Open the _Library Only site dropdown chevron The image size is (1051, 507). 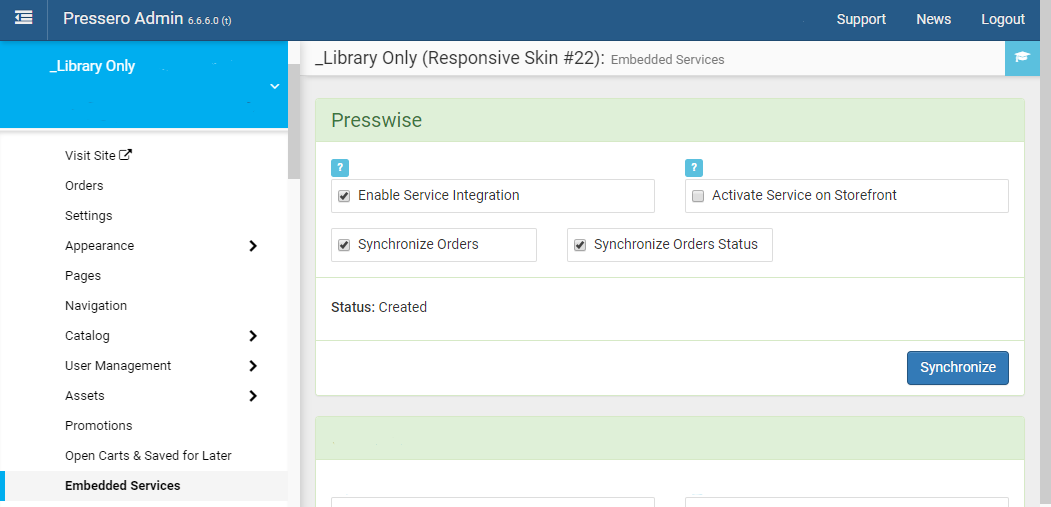[274, 86]
